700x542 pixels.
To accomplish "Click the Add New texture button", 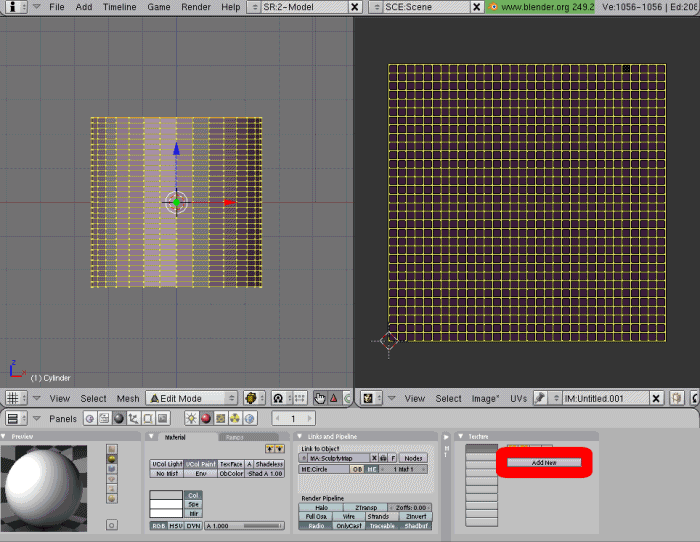I will click(544, 463).
